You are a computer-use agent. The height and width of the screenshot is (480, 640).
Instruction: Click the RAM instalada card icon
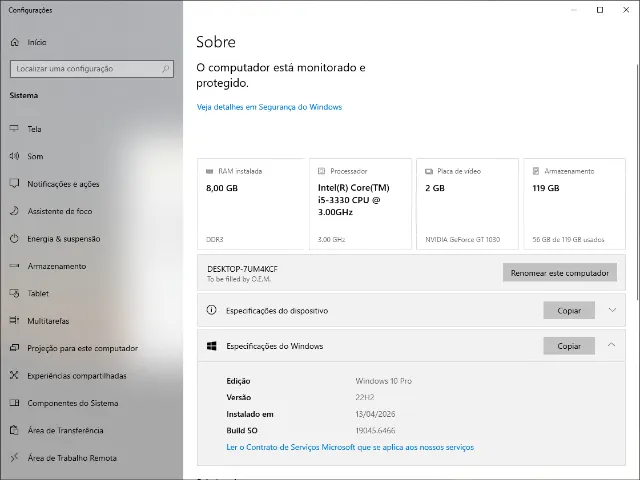pyautogui.click(x=209, y=171)
